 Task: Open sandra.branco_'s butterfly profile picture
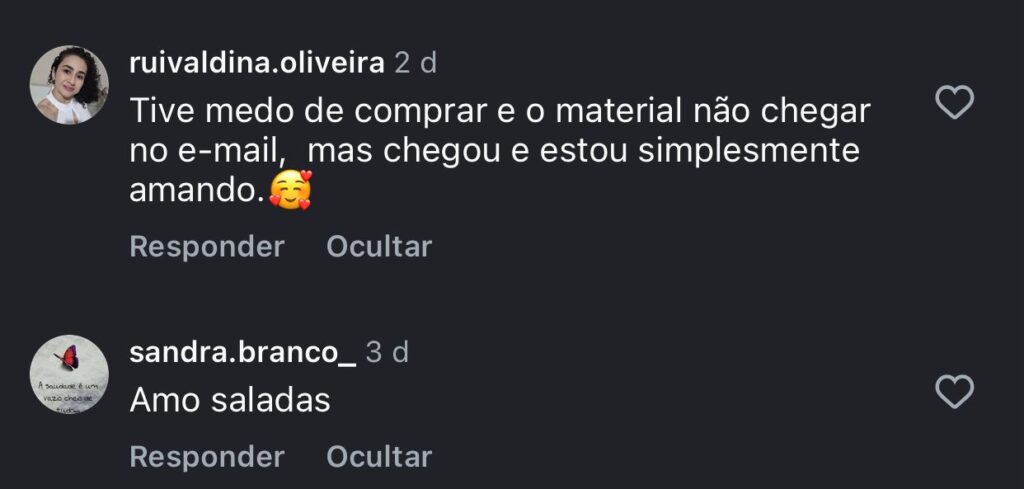click(x=69, y=374)
